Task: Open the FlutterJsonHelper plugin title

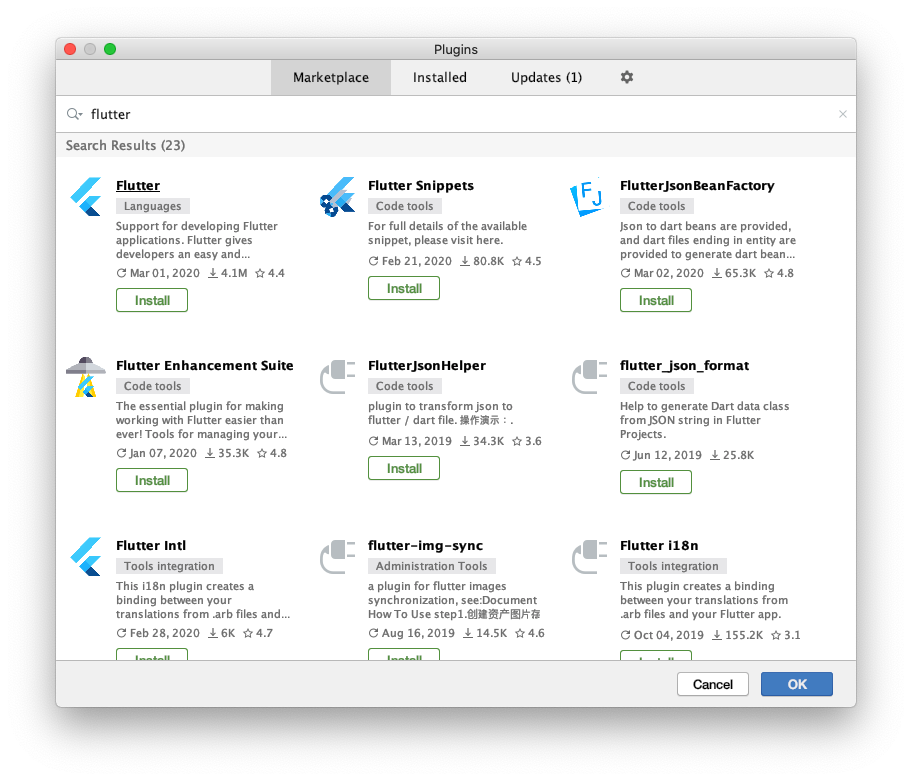Action: (427, 365)
